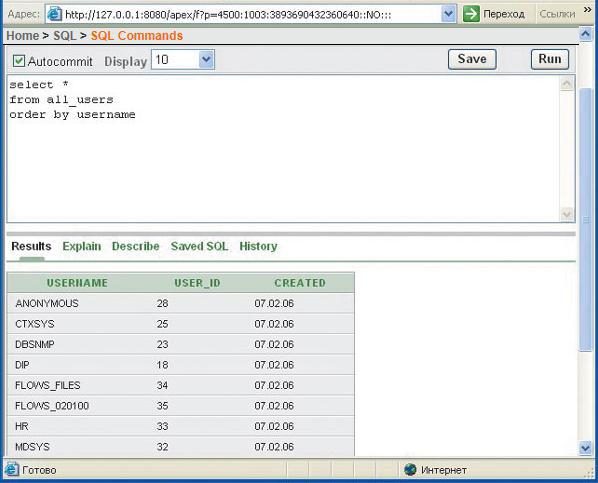Click the vertical page scrollbar thumb
Image resolution: width=598 pixels, height=483 pixels.
(585, 219)
